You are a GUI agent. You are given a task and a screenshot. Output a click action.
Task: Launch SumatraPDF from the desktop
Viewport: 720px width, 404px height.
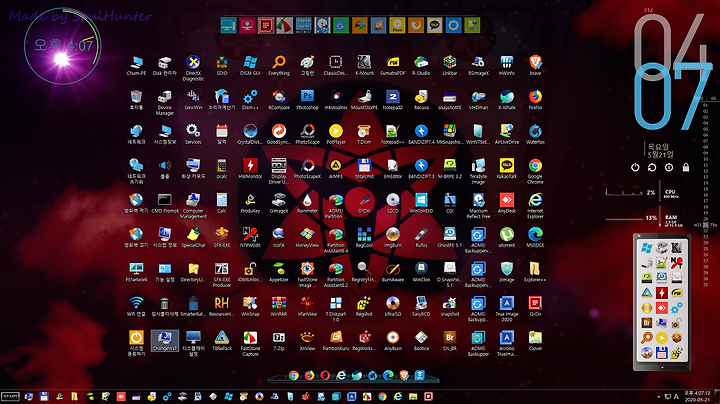pos(393,65)
